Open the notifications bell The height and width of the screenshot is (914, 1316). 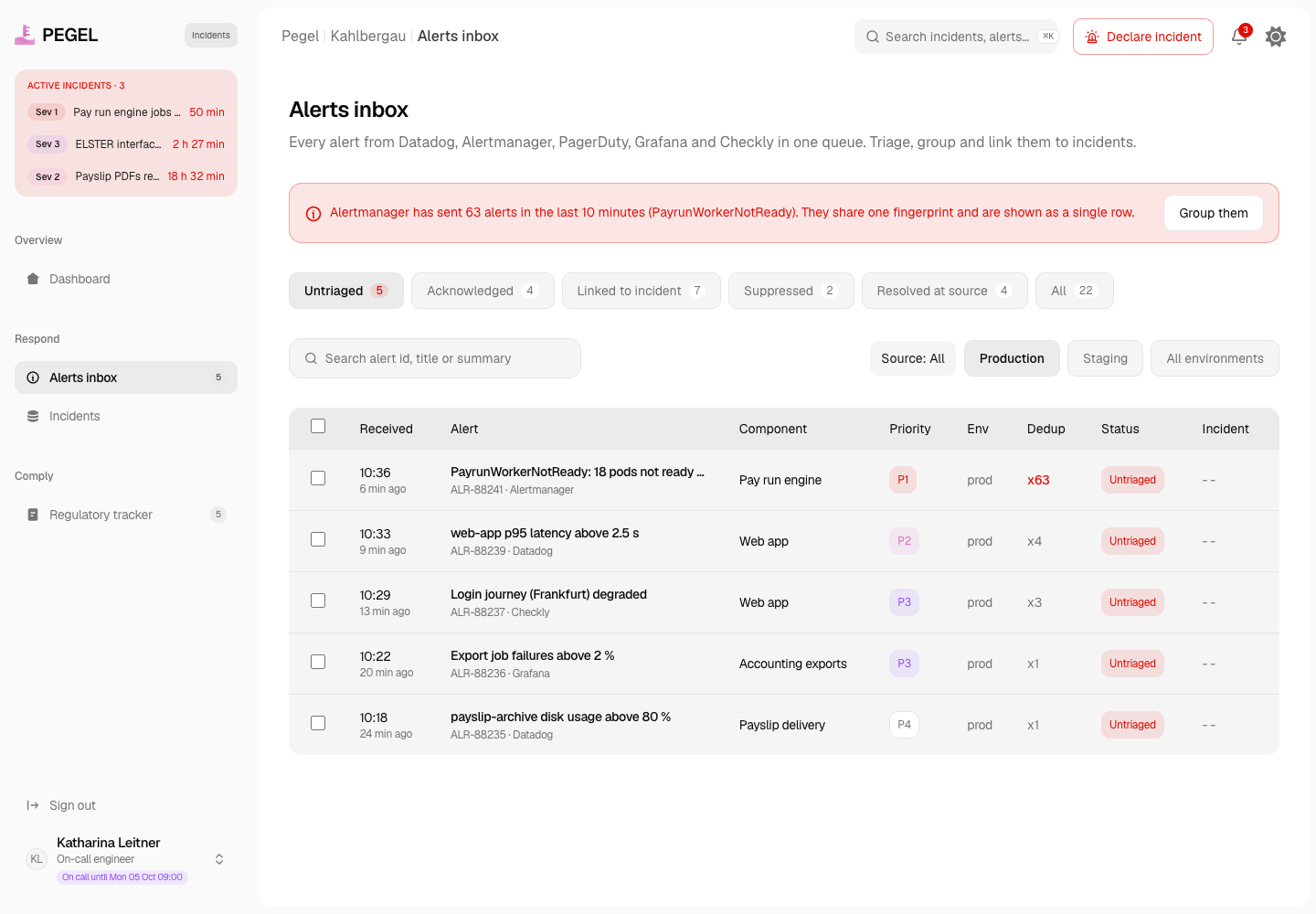pyautogui.click(x=1239, y=37)
